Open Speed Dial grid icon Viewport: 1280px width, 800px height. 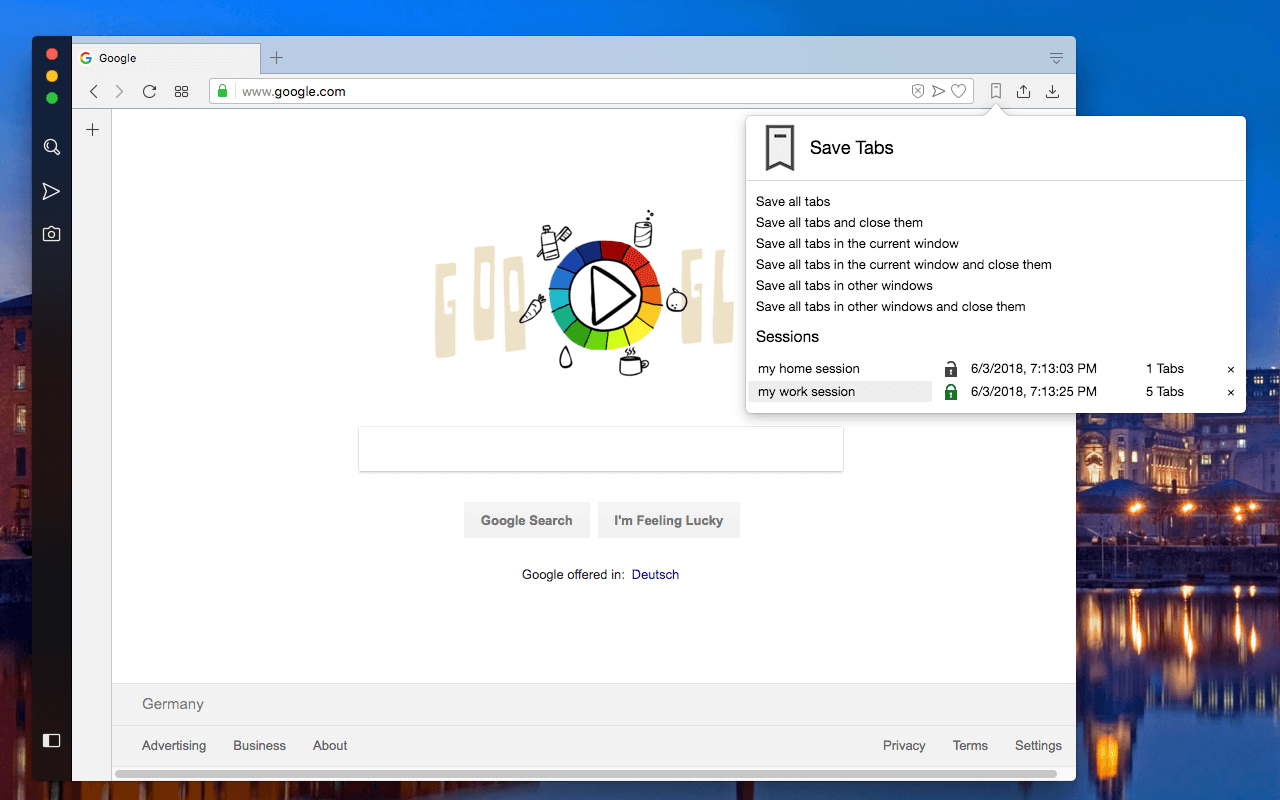[x=181, y=91]
